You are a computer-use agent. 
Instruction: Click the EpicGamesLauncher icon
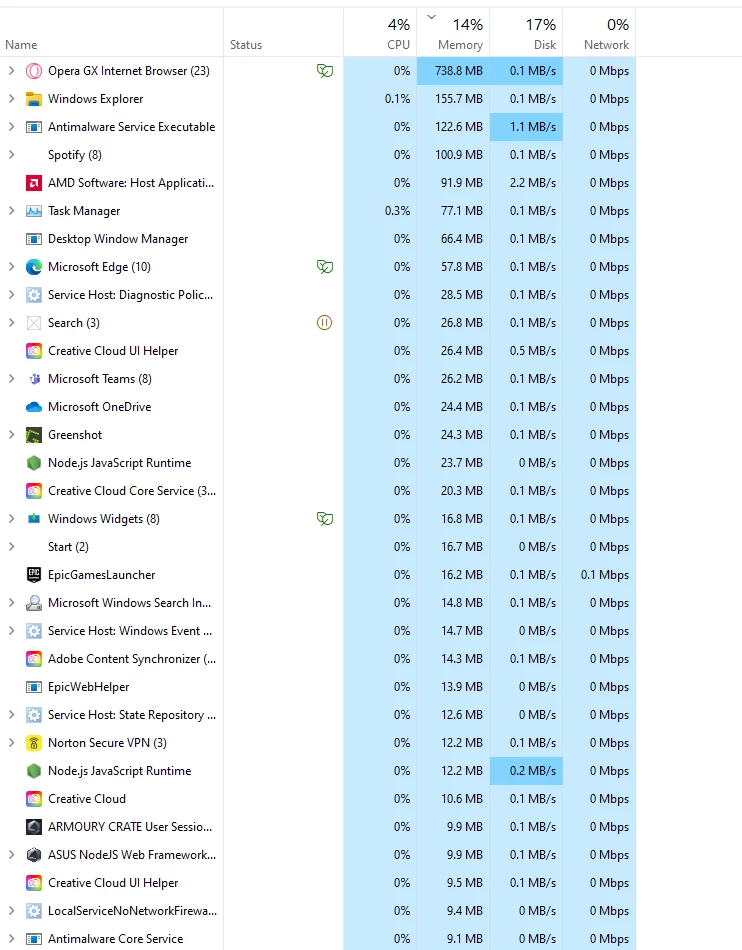tap(34, 575)
